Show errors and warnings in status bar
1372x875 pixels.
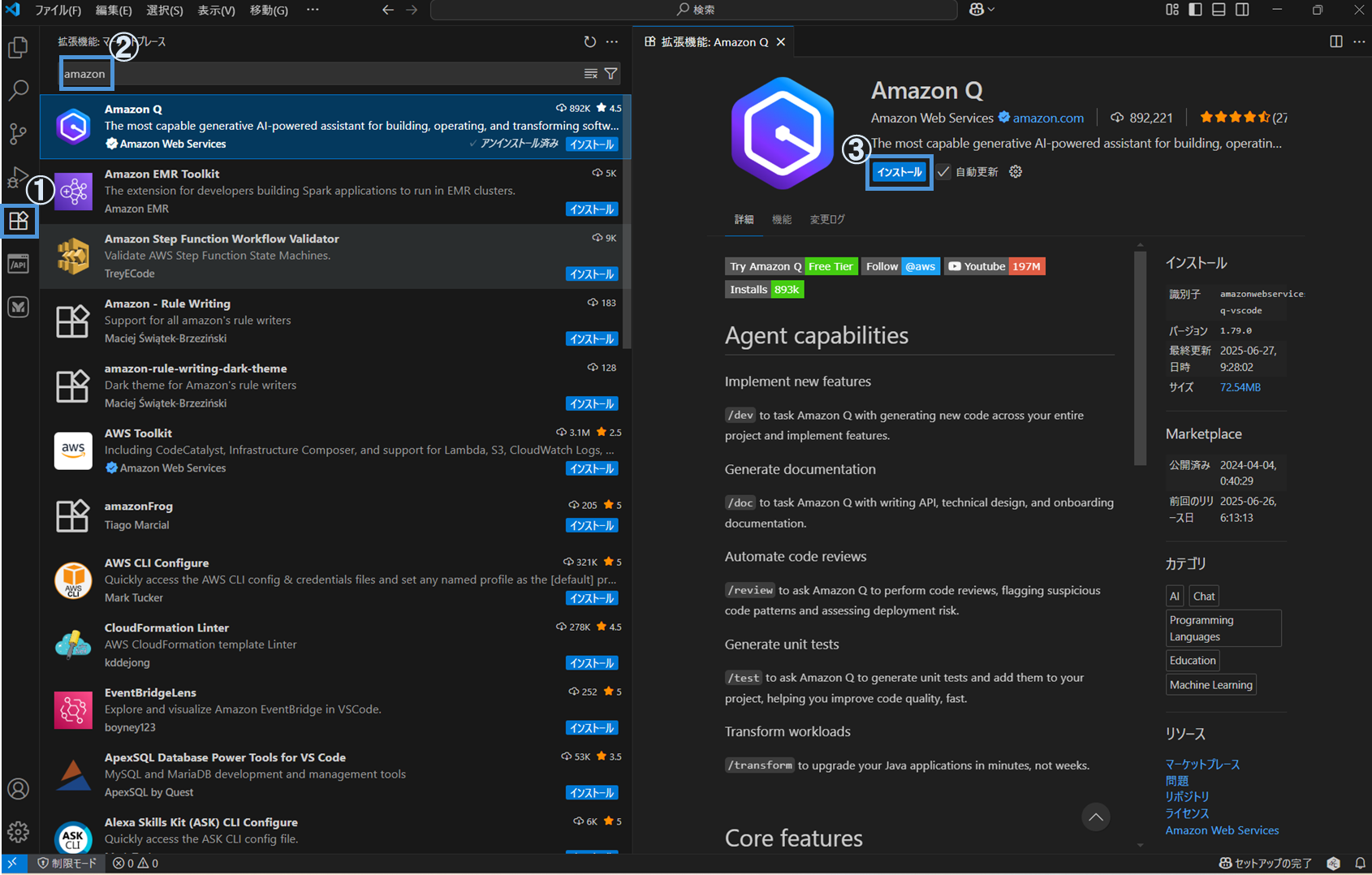[x=136, y=863]
